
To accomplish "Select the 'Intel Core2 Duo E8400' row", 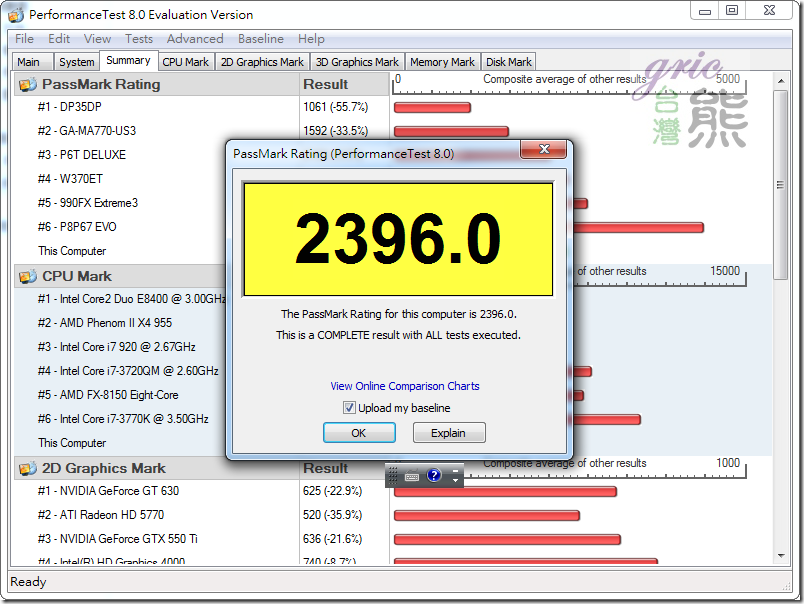I will (132, 299).
